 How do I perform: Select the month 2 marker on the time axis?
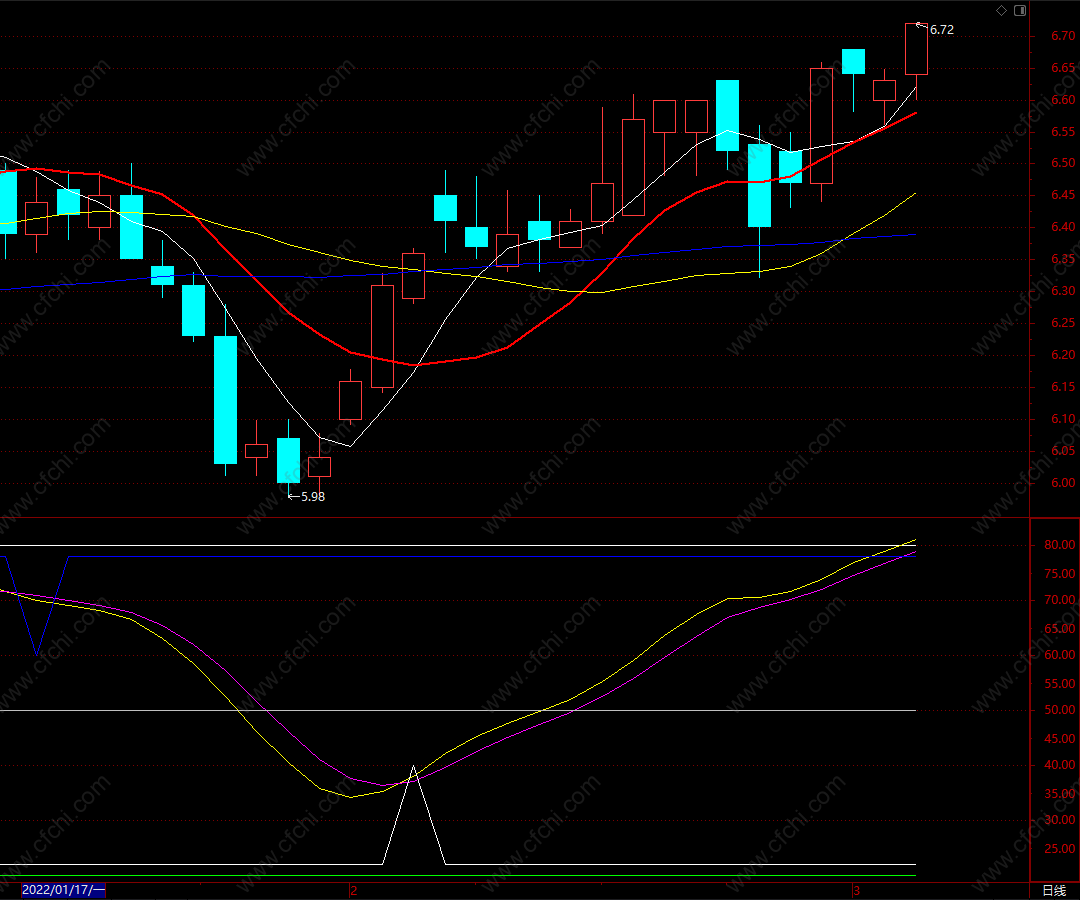pyautogui.click(x=354, y=890)
